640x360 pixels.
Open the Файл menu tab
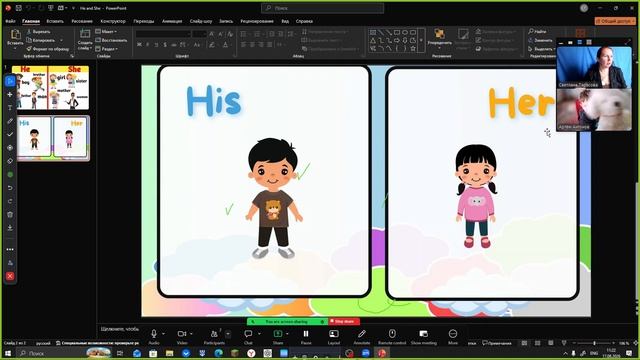[10, 21]
